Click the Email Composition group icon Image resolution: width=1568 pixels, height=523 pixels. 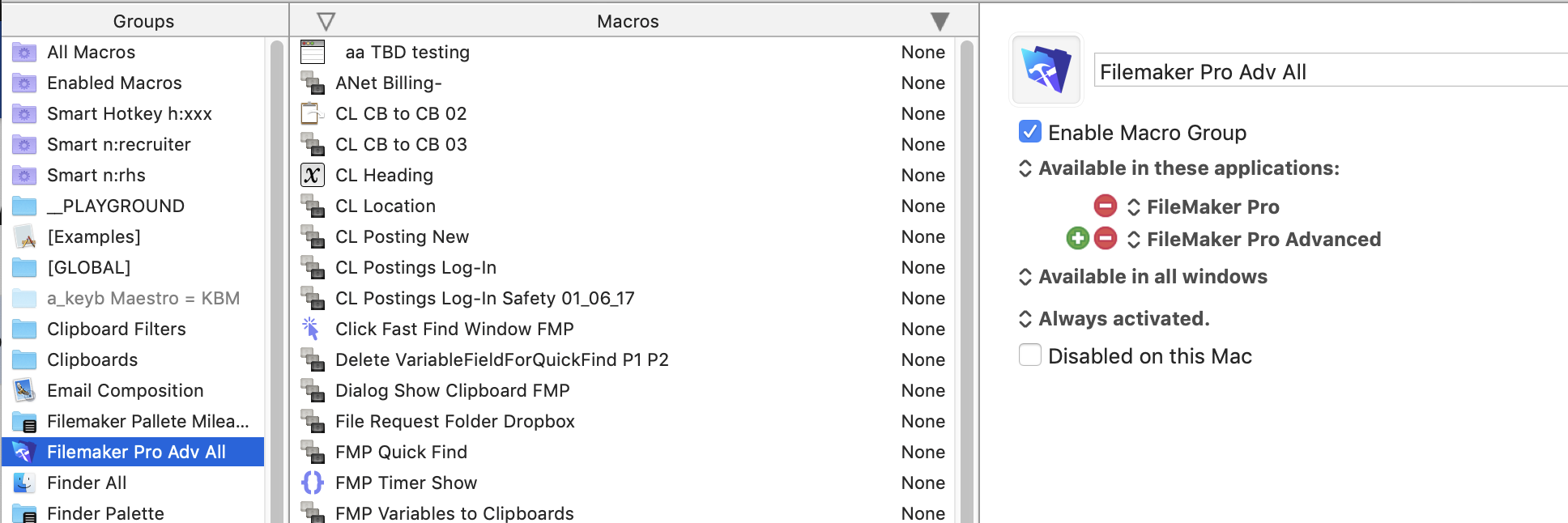24,390
